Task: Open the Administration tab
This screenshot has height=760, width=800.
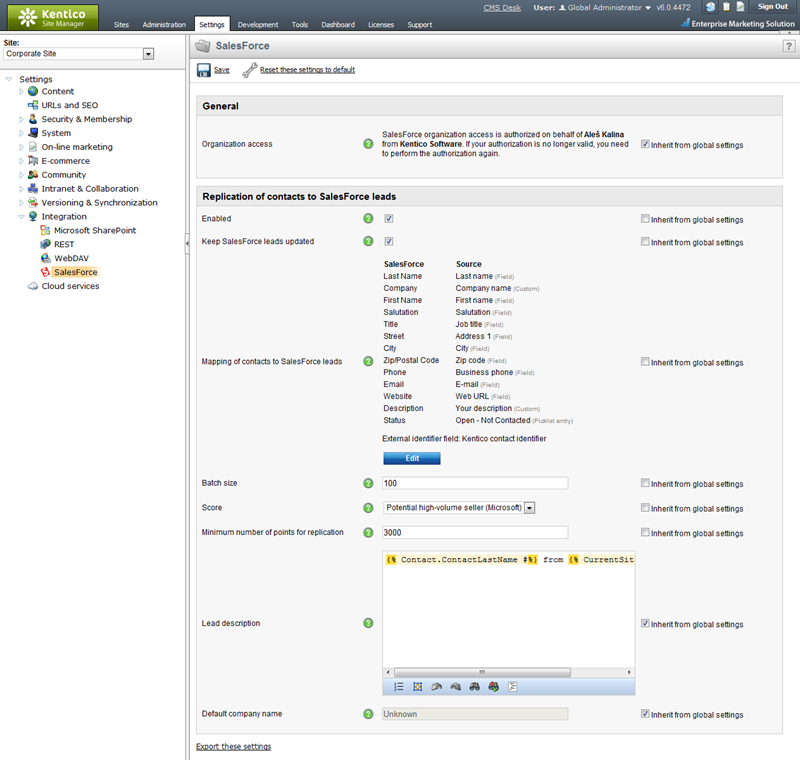Action: click(164, 24)
